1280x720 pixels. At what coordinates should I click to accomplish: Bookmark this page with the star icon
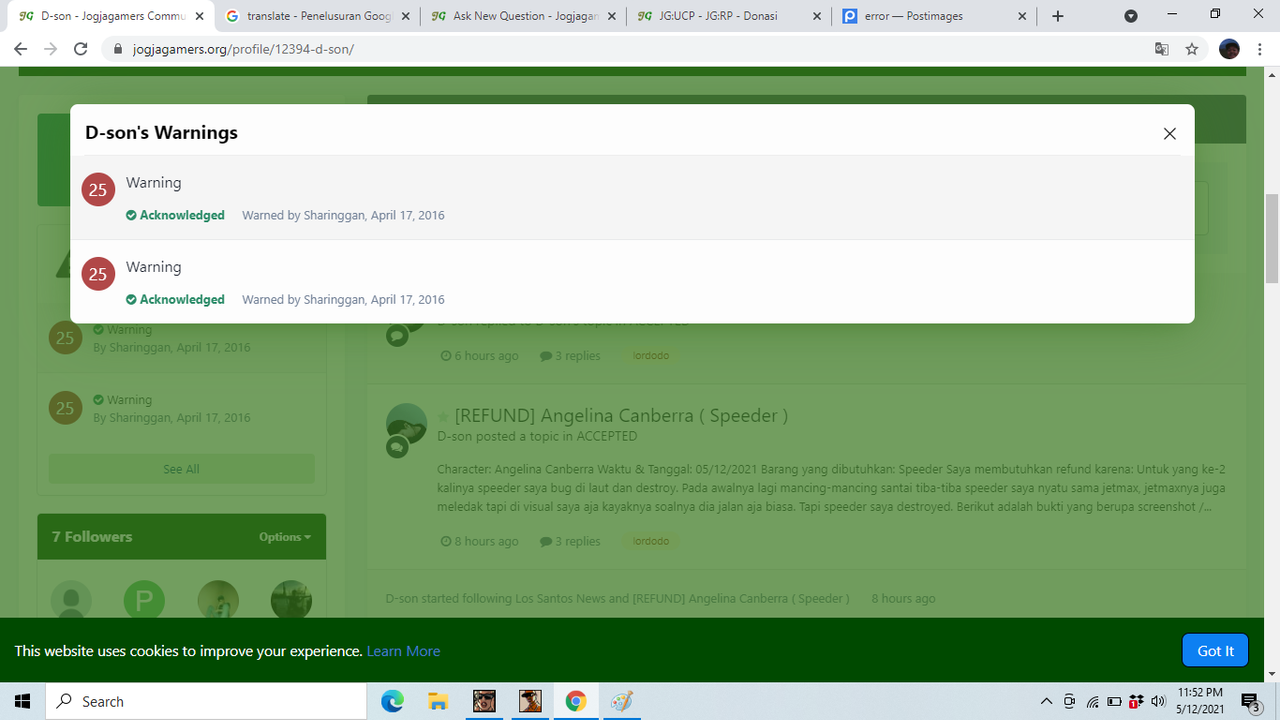click(x=1192, y=49)
